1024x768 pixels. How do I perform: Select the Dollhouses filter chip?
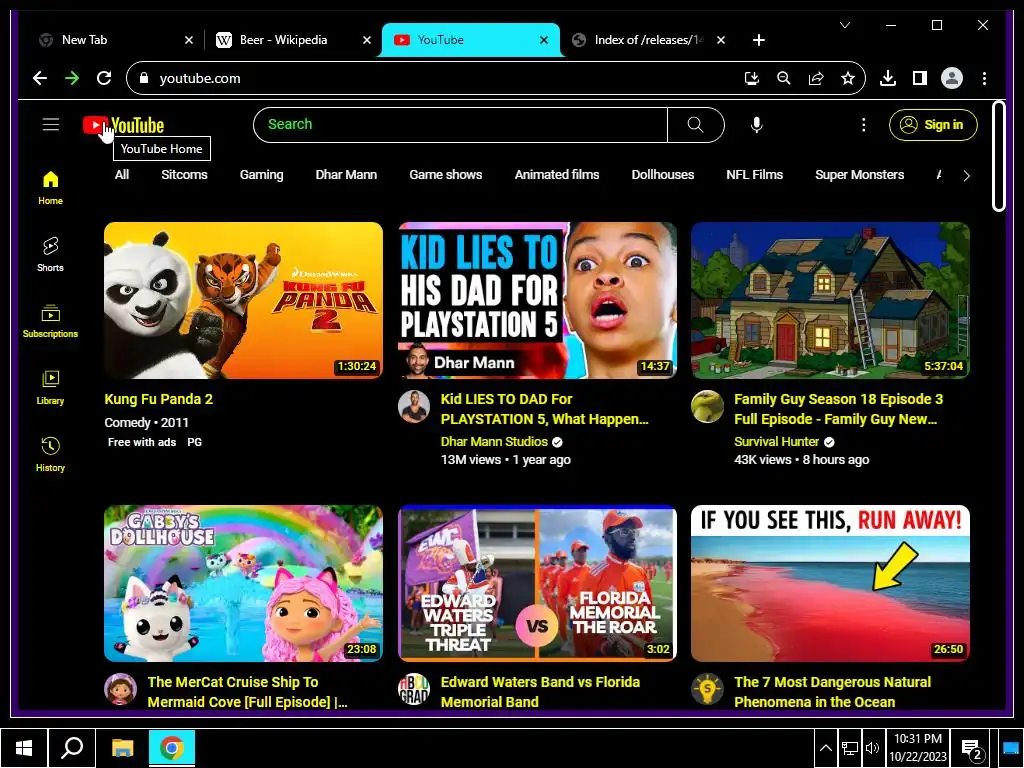663,174
